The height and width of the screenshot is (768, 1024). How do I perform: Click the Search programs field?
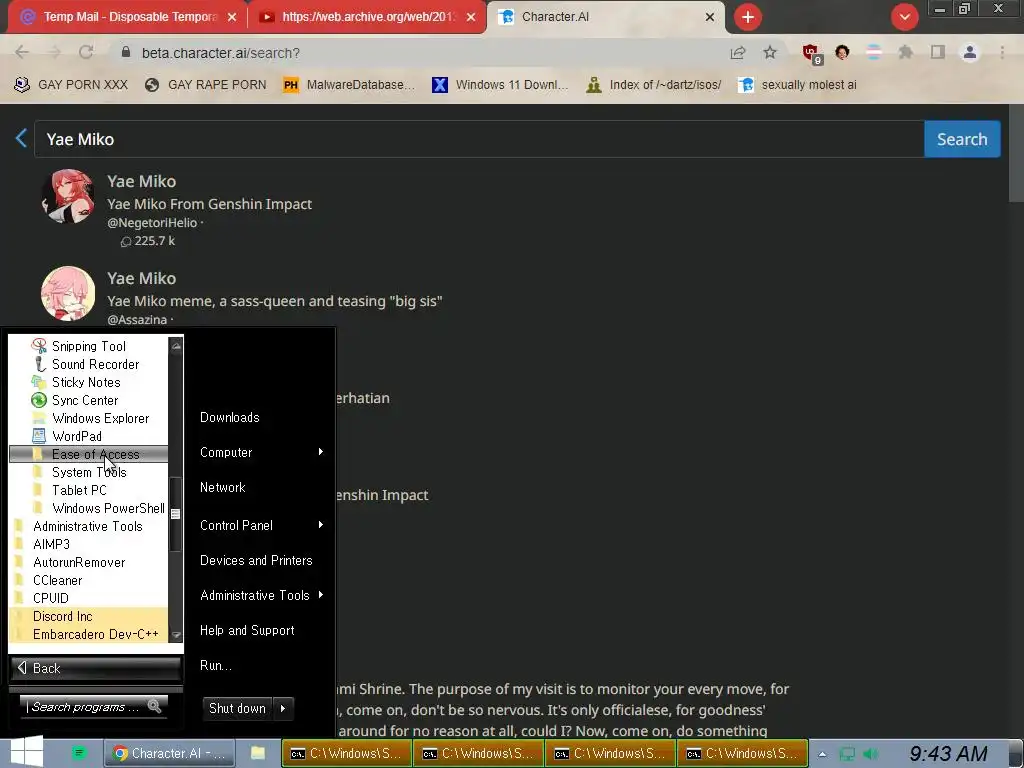tap(93, 707)
